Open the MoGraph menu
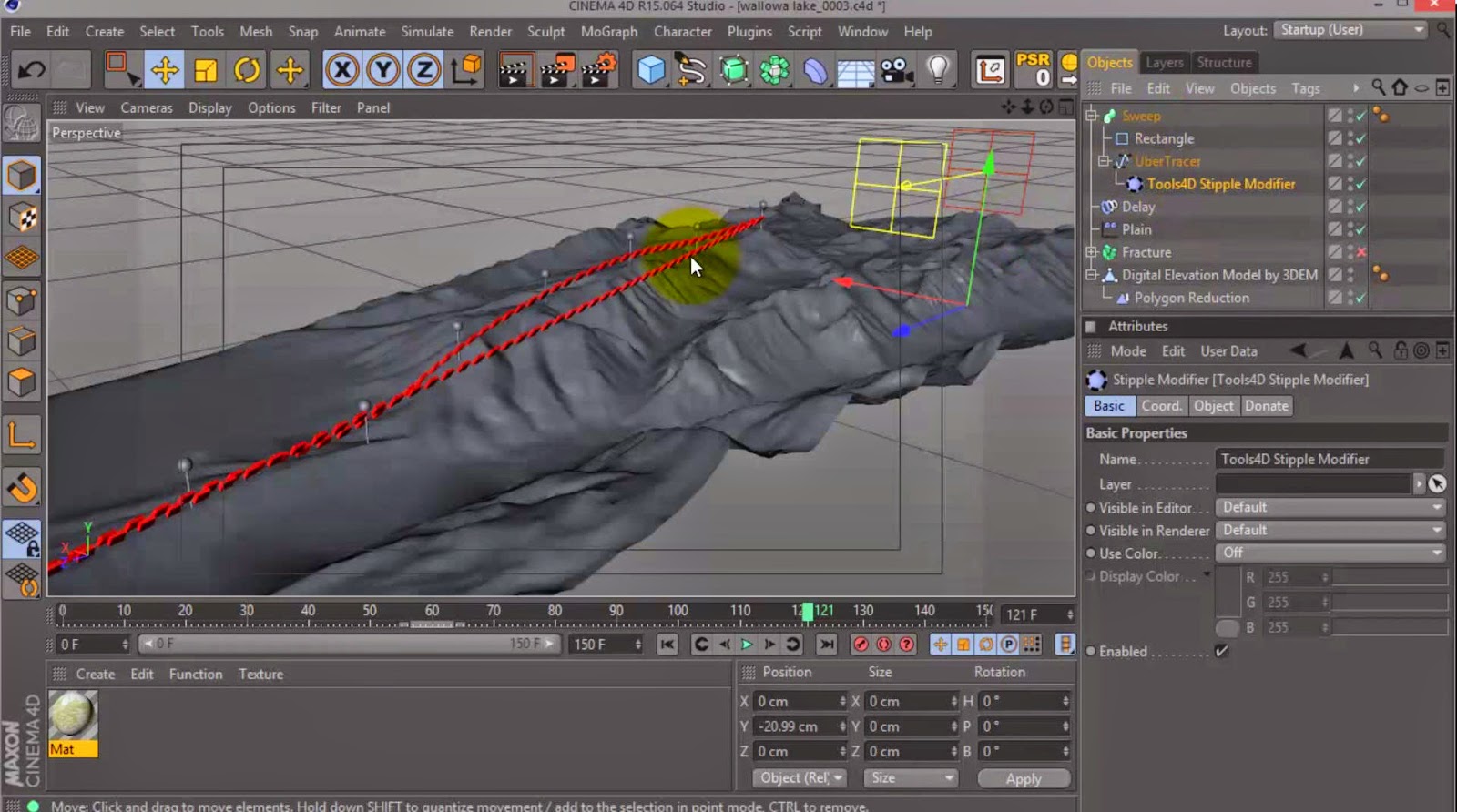Image resolution: width=1457 pixels, height=812 pixels. point(608,31)
